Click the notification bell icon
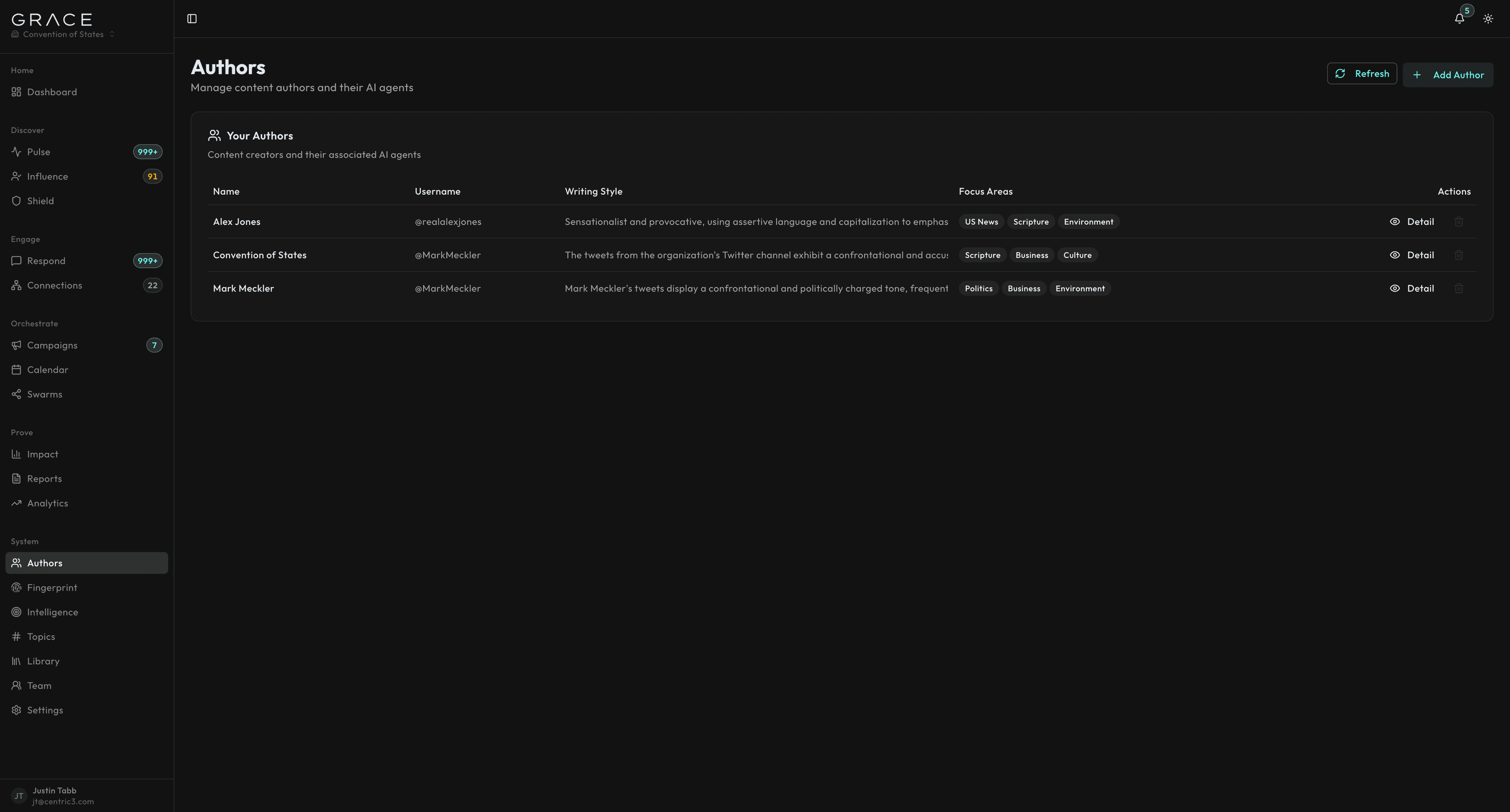Viewport: 1510px width, 812px height. click(1459, 18)
